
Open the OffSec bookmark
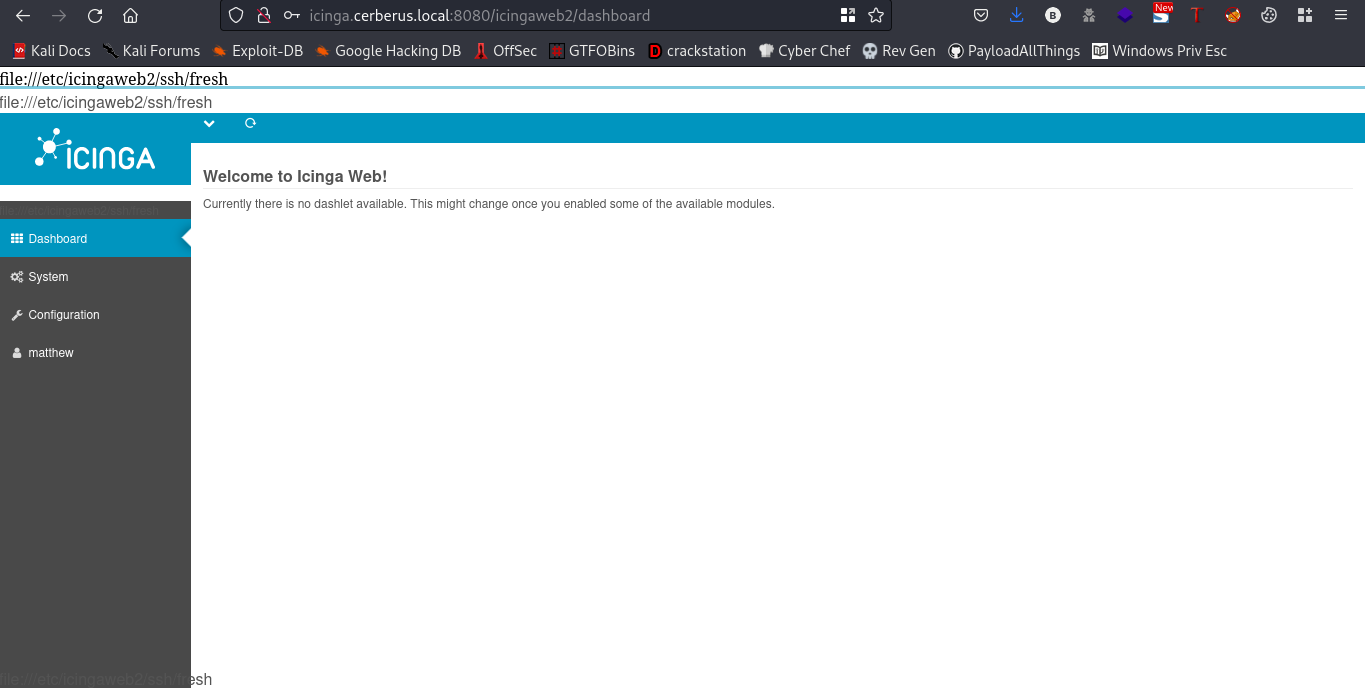pos(505,51)
